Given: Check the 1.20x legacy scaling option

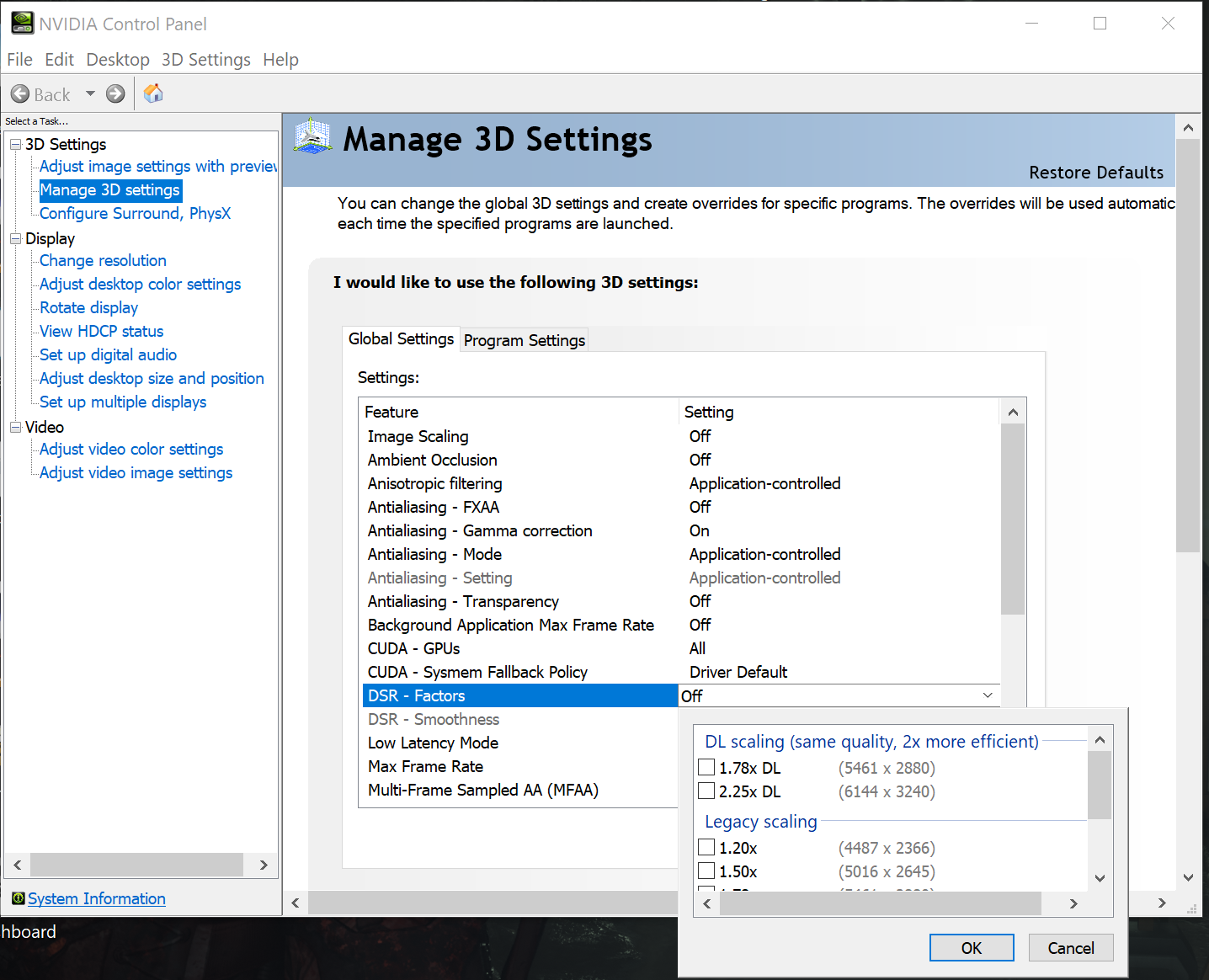Looking at the screenshot, I should coord(707,847).
